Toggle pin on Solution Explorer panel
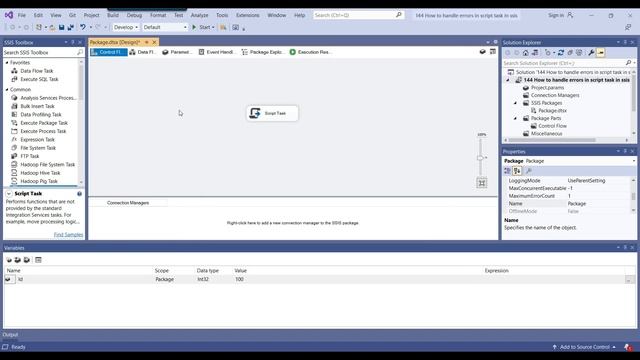Viewport: 640px width, 360px height. [625, 42]
